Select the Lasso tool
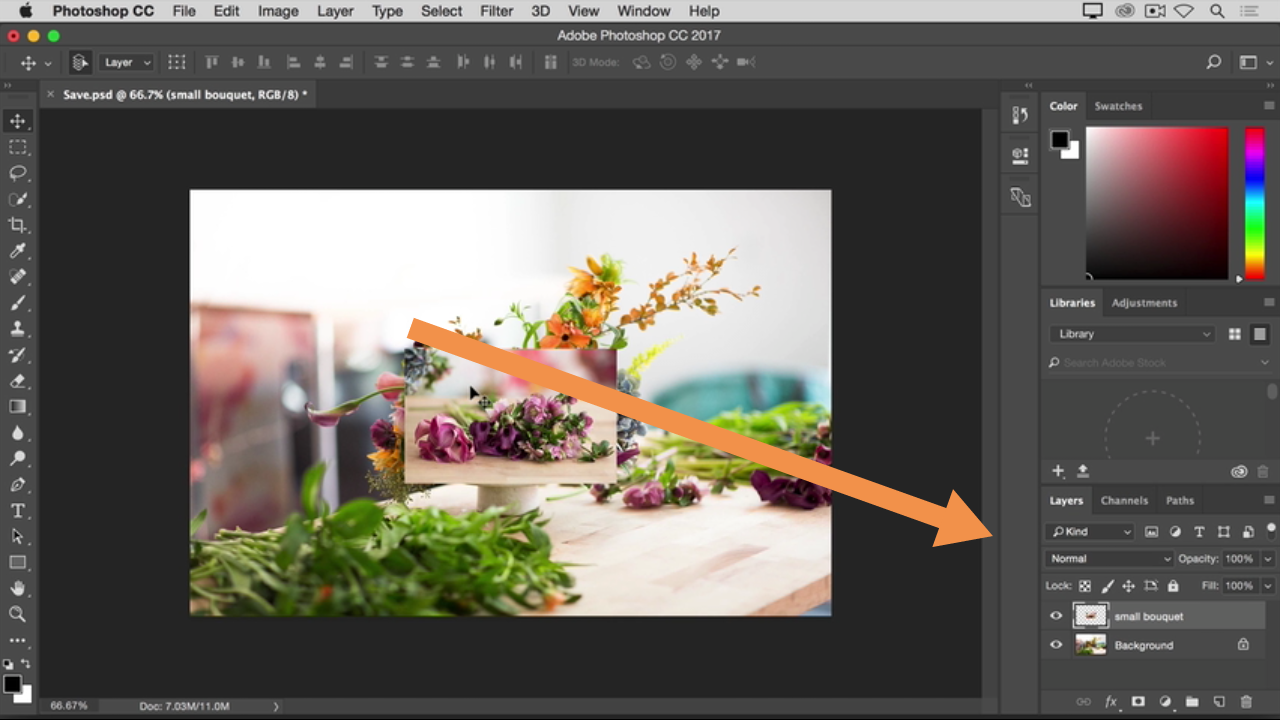1280x720 pixels. pyautogui.click(x=17, y=173)
